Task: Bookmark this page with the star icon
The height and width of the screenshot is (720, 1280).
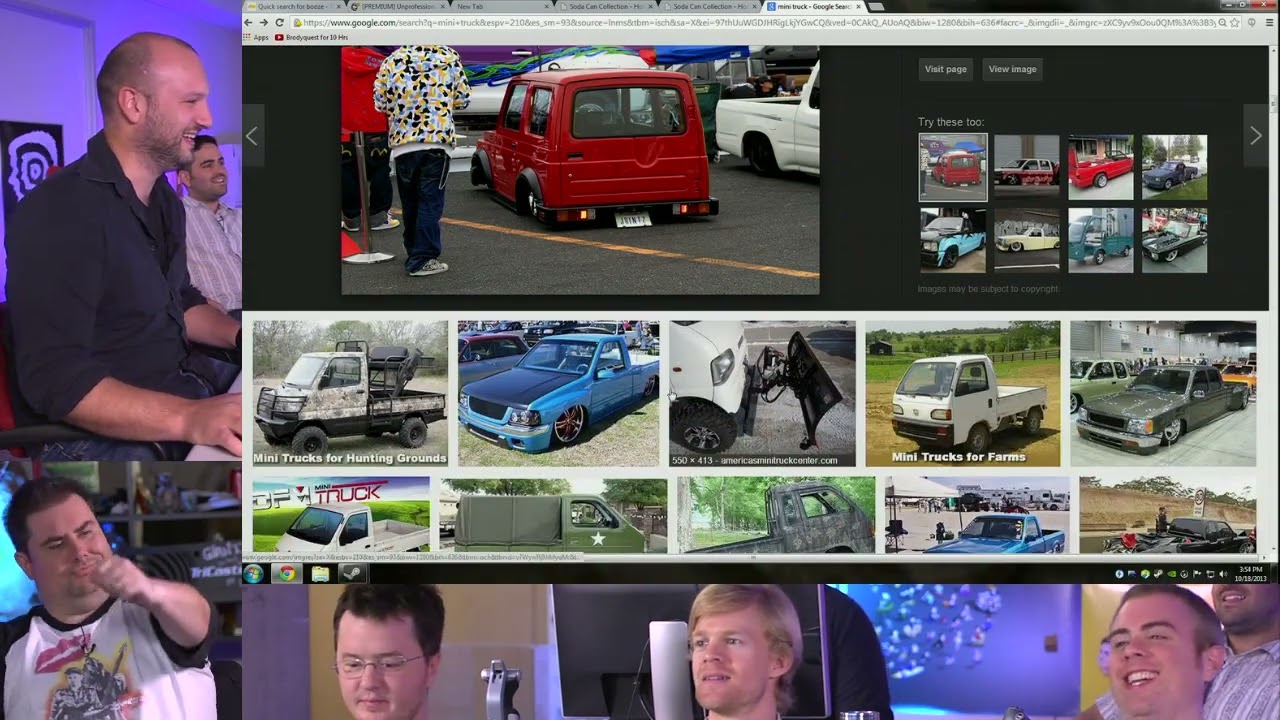Action: click(1235, 22)
